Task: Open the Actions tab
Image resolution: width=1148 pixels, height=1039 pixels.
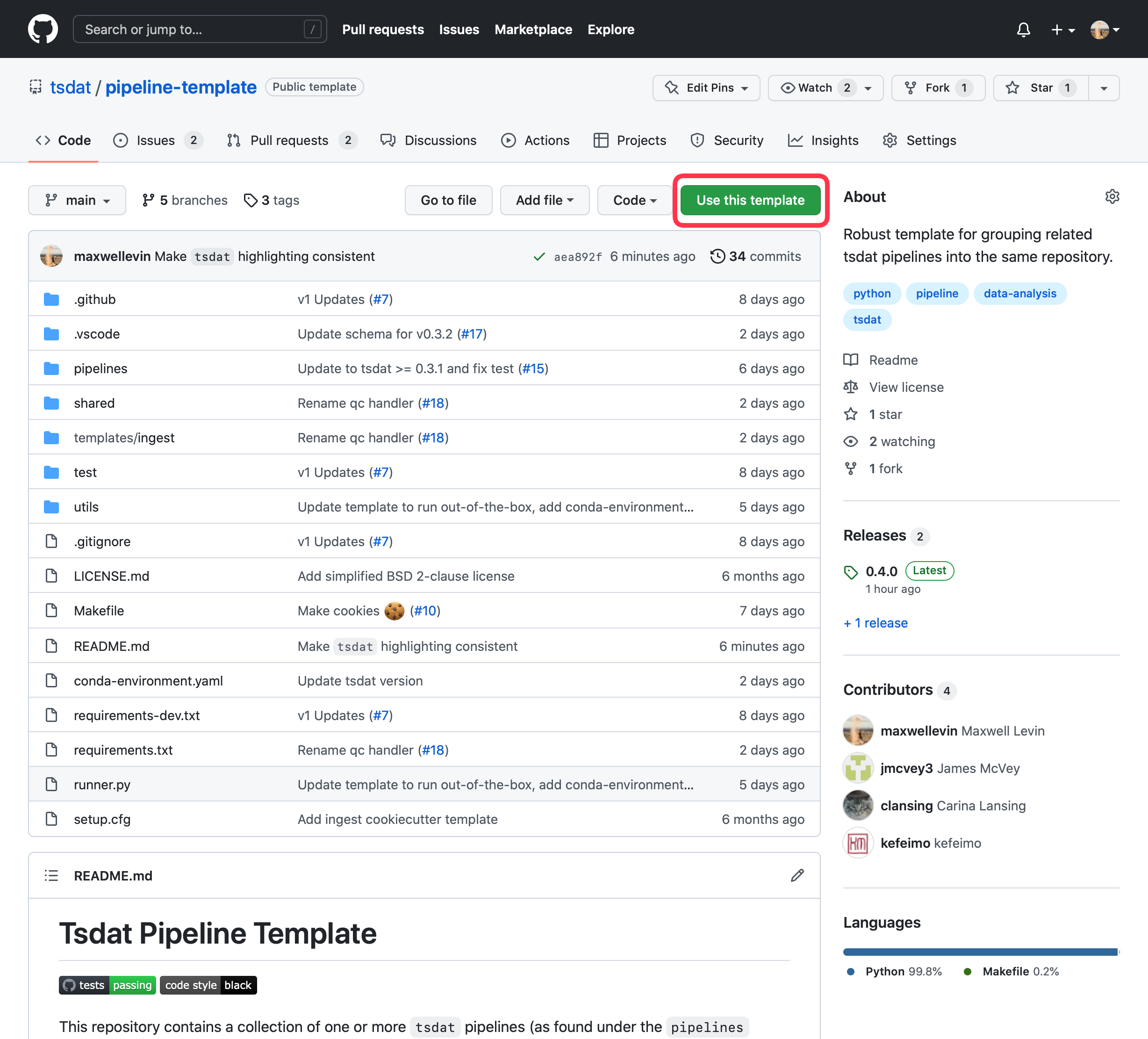Action: click(535, 140)
